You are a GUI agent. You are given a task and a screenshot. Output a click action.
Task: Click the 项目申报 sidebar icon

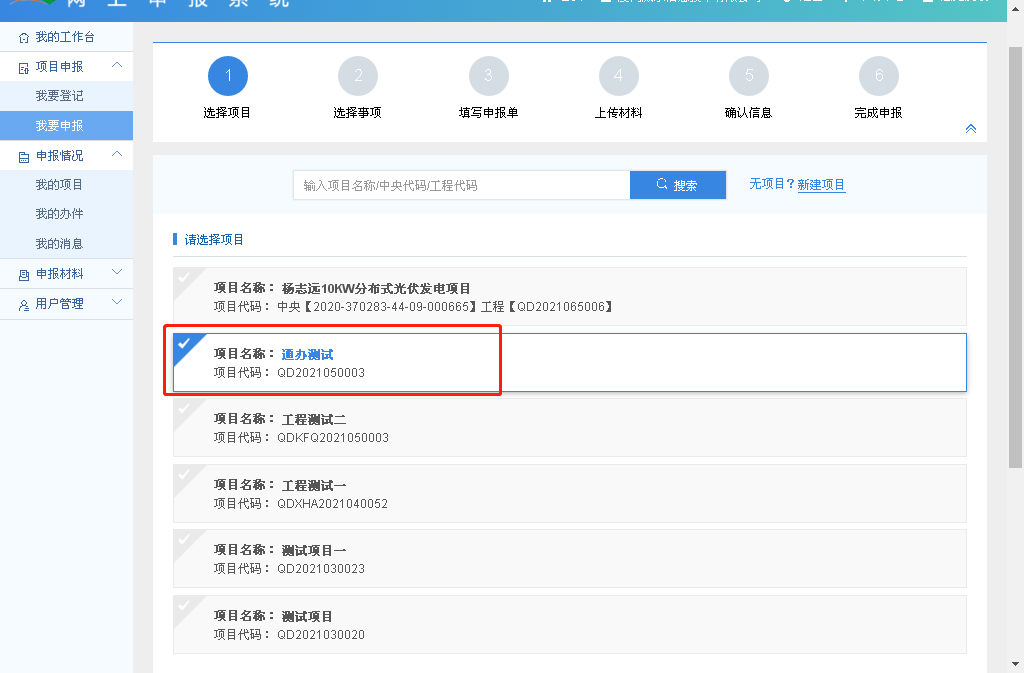24,67
